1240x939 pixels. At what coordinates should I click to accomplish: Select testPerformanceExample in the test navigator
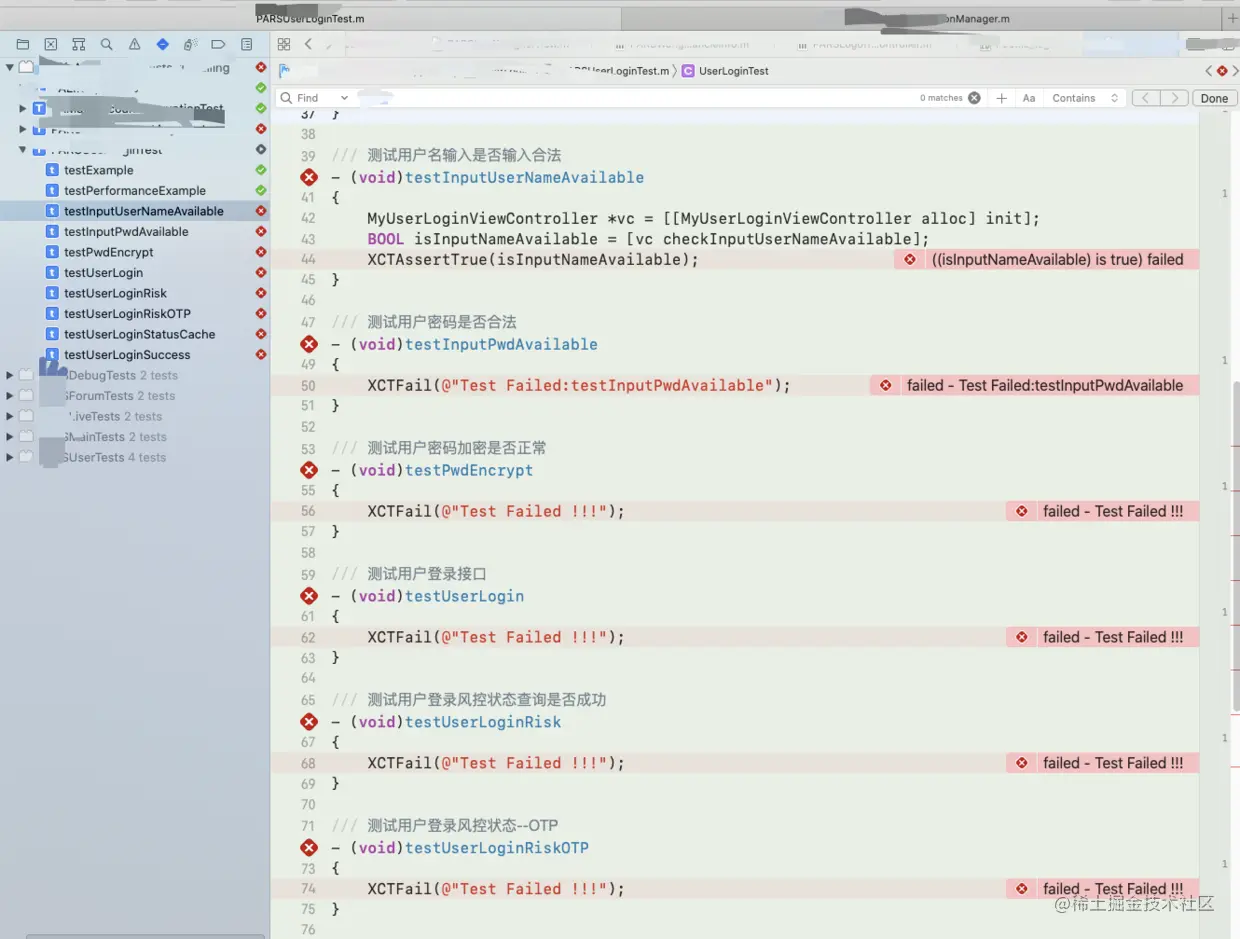(135, 190)
